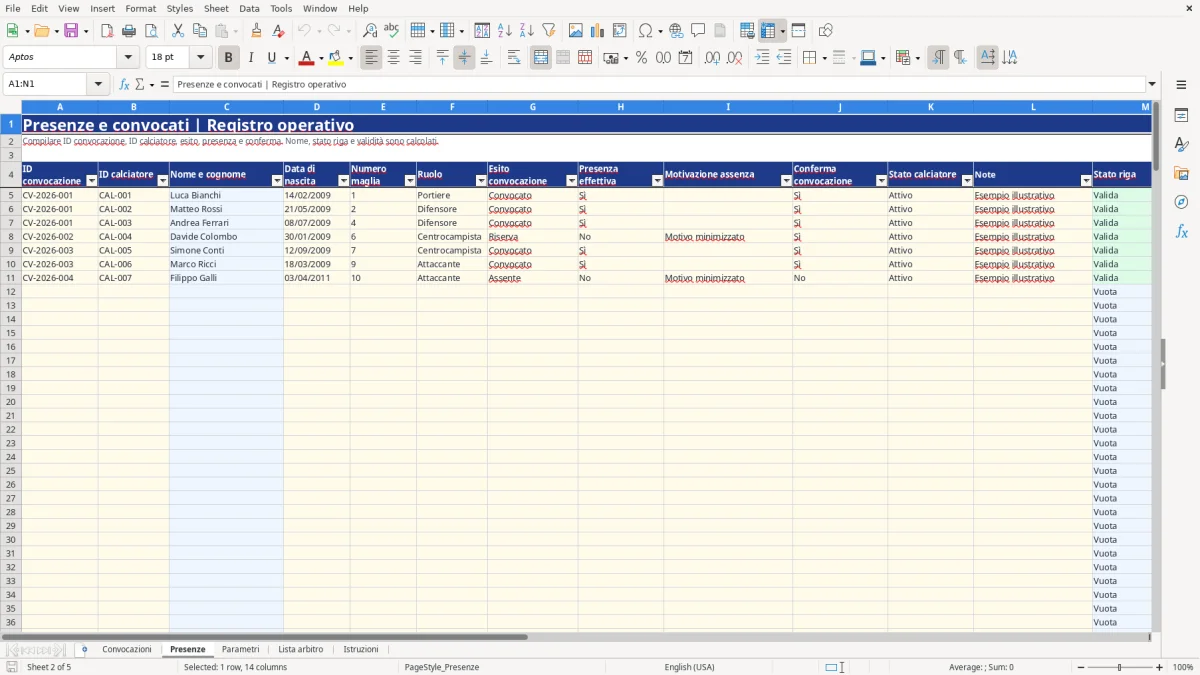Image resolution: width=1200 pixels, height=675 pixels.
Task: Open sidebar settings hamburger button
Action: pyautogui.click(x=1181, y=85)
